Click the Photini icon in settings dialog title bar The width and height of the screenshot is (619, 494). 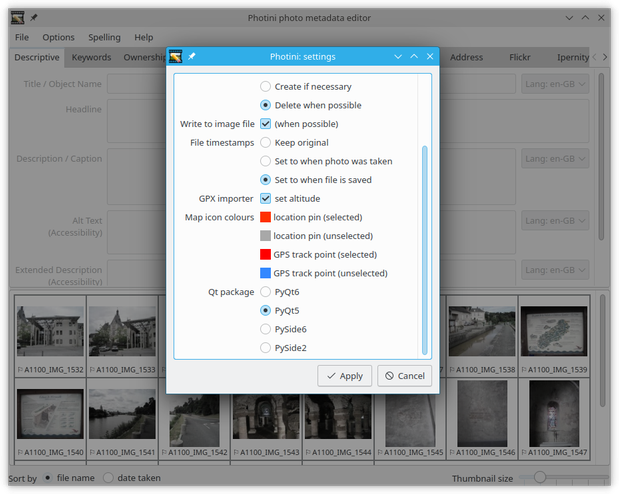click(176, 56)
